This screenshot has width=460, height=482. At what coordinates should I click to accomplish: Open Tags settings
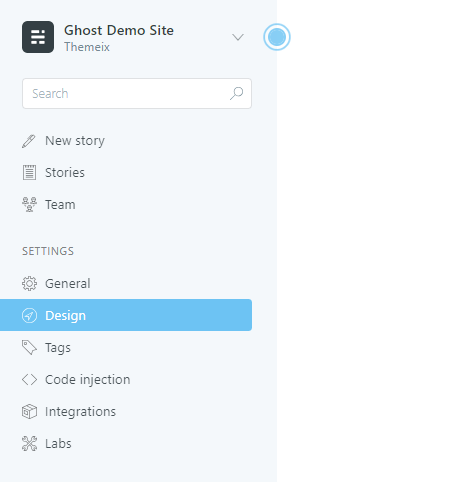58,348
